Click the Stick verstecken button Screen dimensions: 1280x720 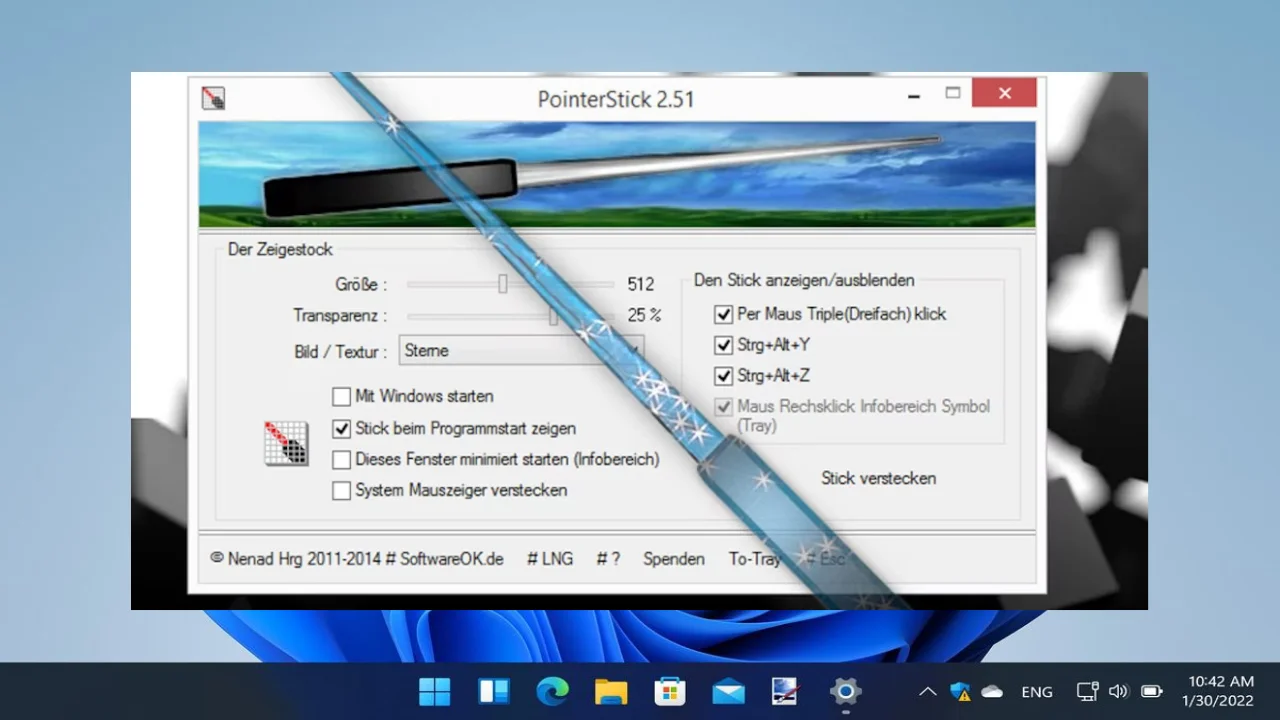879,478
